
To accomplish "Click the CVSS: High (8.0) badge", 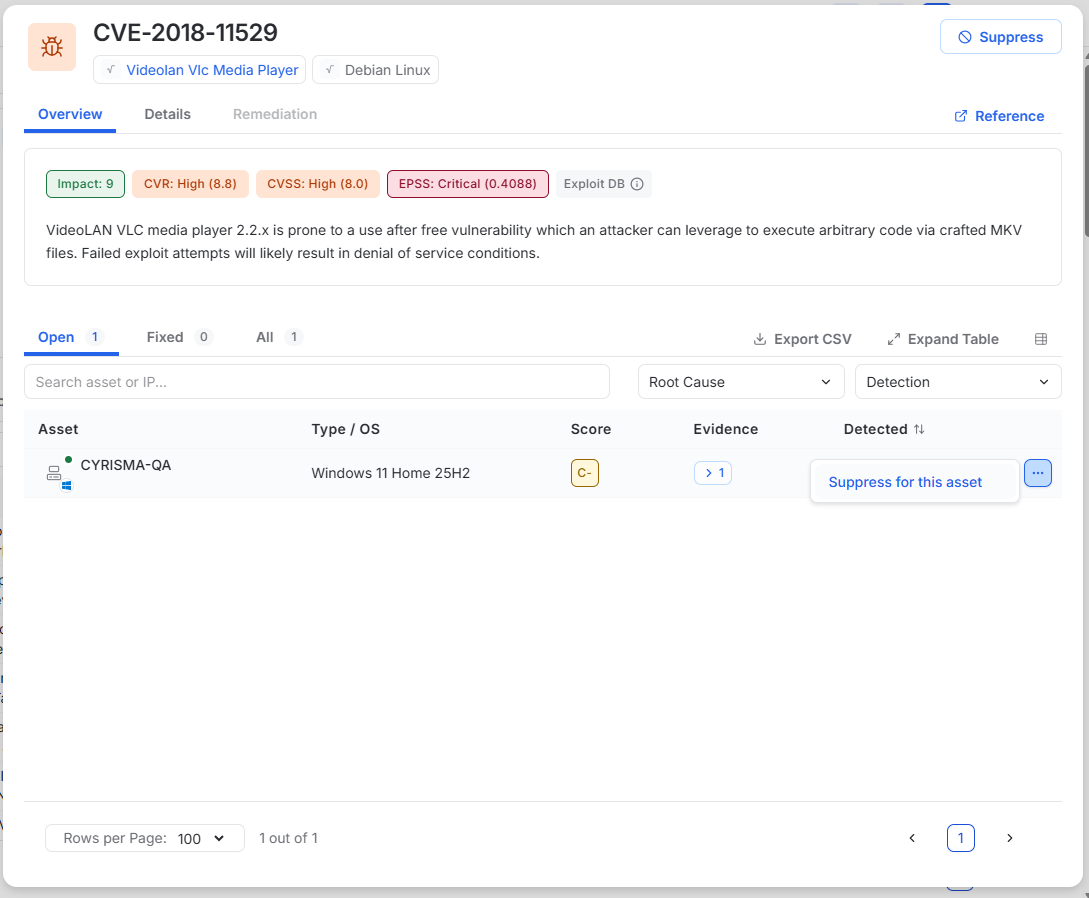I will tap(317, 184).
